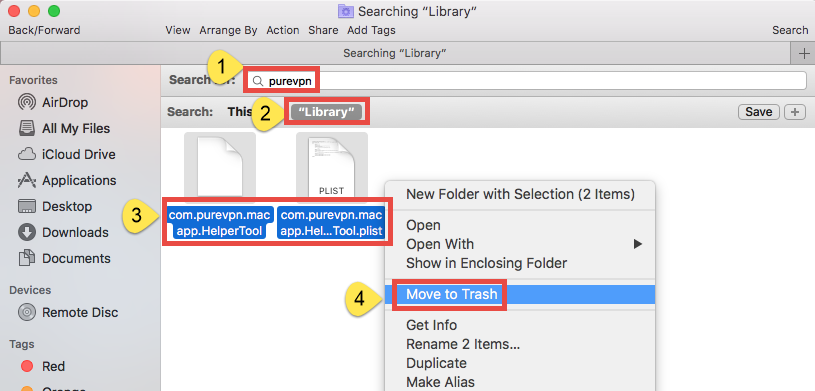This screenshot has width=815, height=391.
Task: Click the Save search button
Action: [x=759, y=112]
